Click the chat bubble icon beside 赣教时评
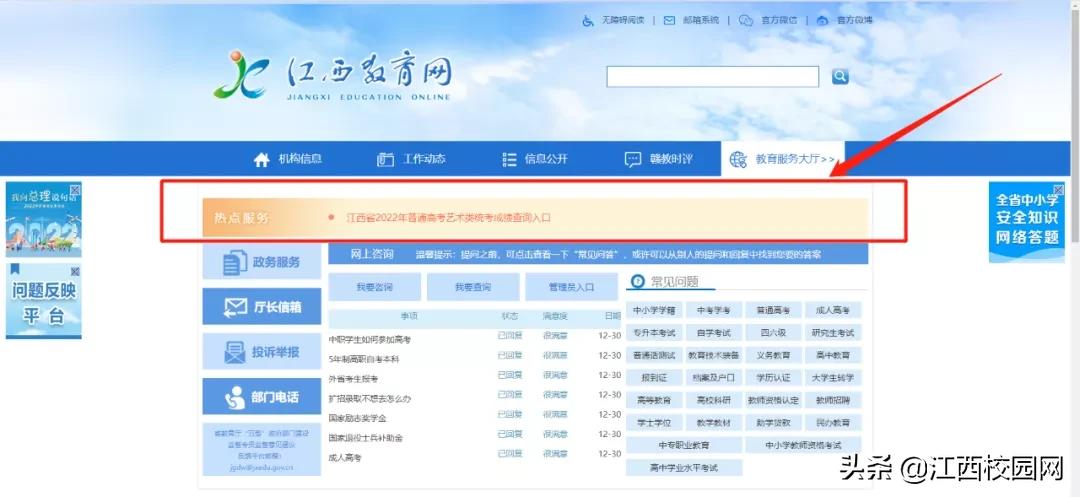 632,160
